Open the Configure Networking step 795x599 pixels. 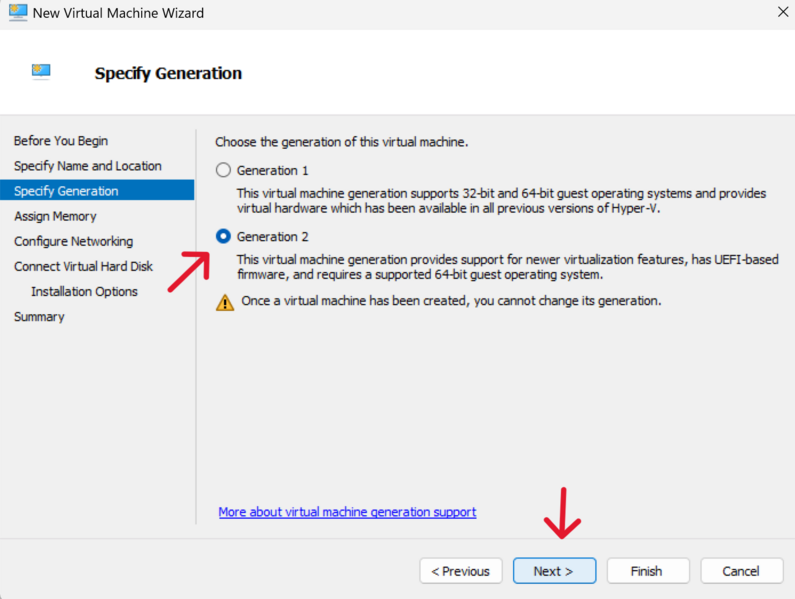74,241
